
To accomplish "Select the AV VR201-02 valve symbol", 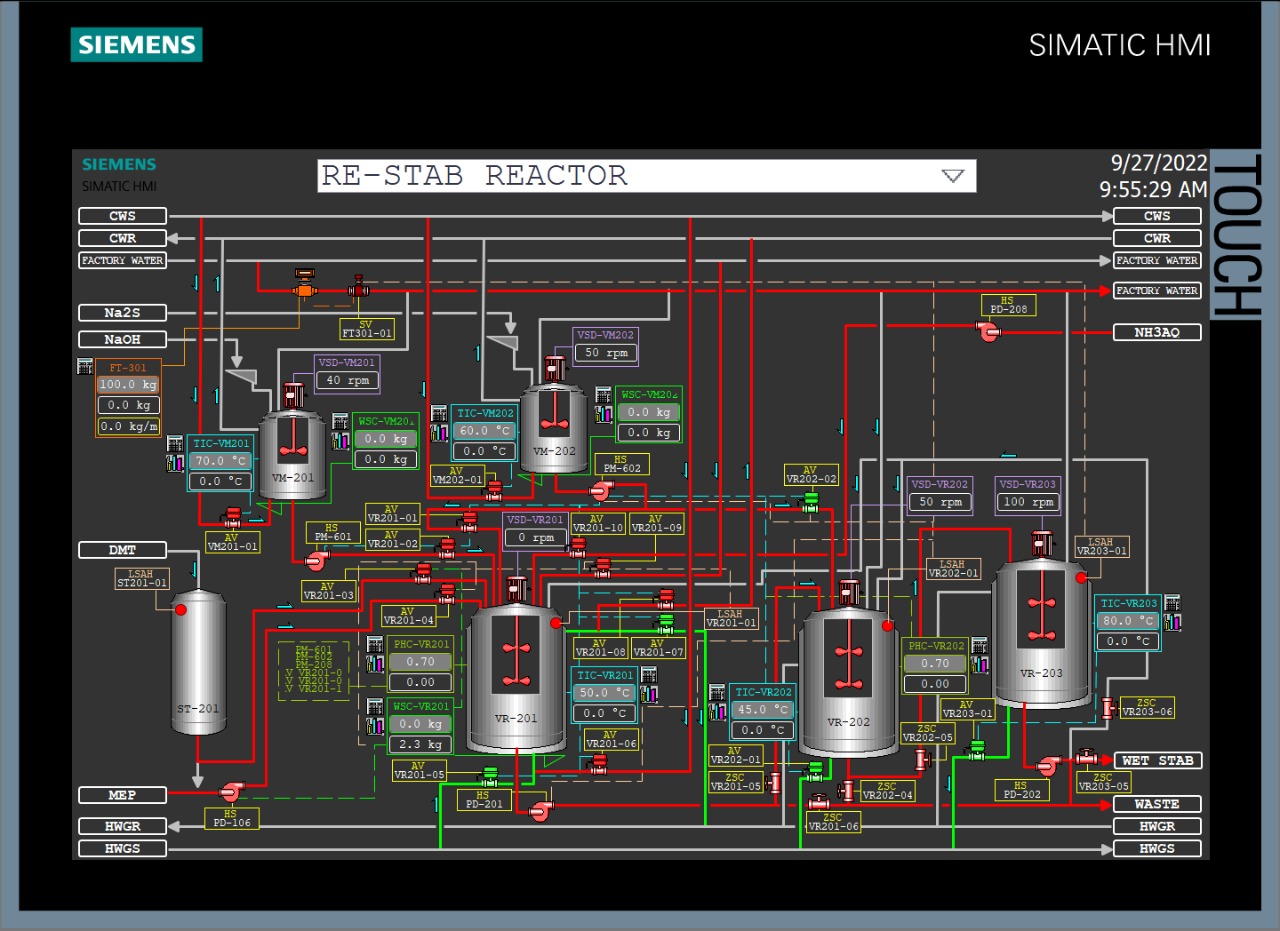I will [x=447, y=547].
